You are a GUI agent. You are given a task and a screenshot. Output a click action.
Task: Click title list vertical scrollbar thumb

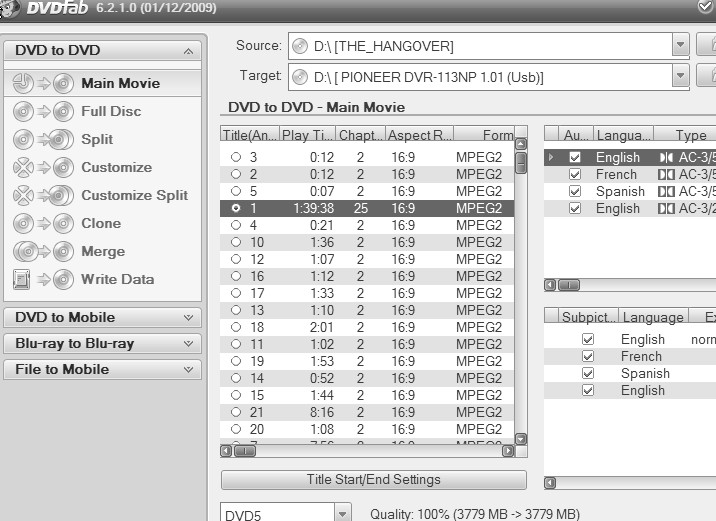point(521,163)
